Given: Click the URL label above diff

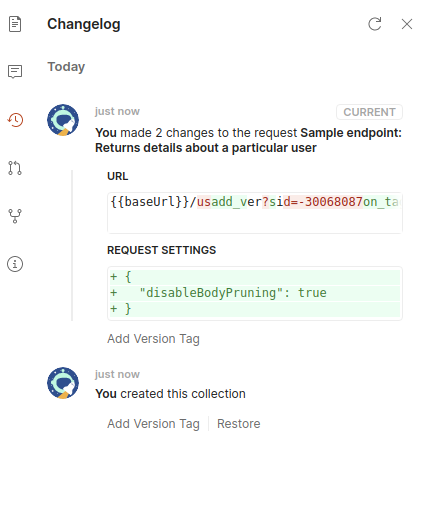Looking at the screenshot, I should [x=117, y=176].
